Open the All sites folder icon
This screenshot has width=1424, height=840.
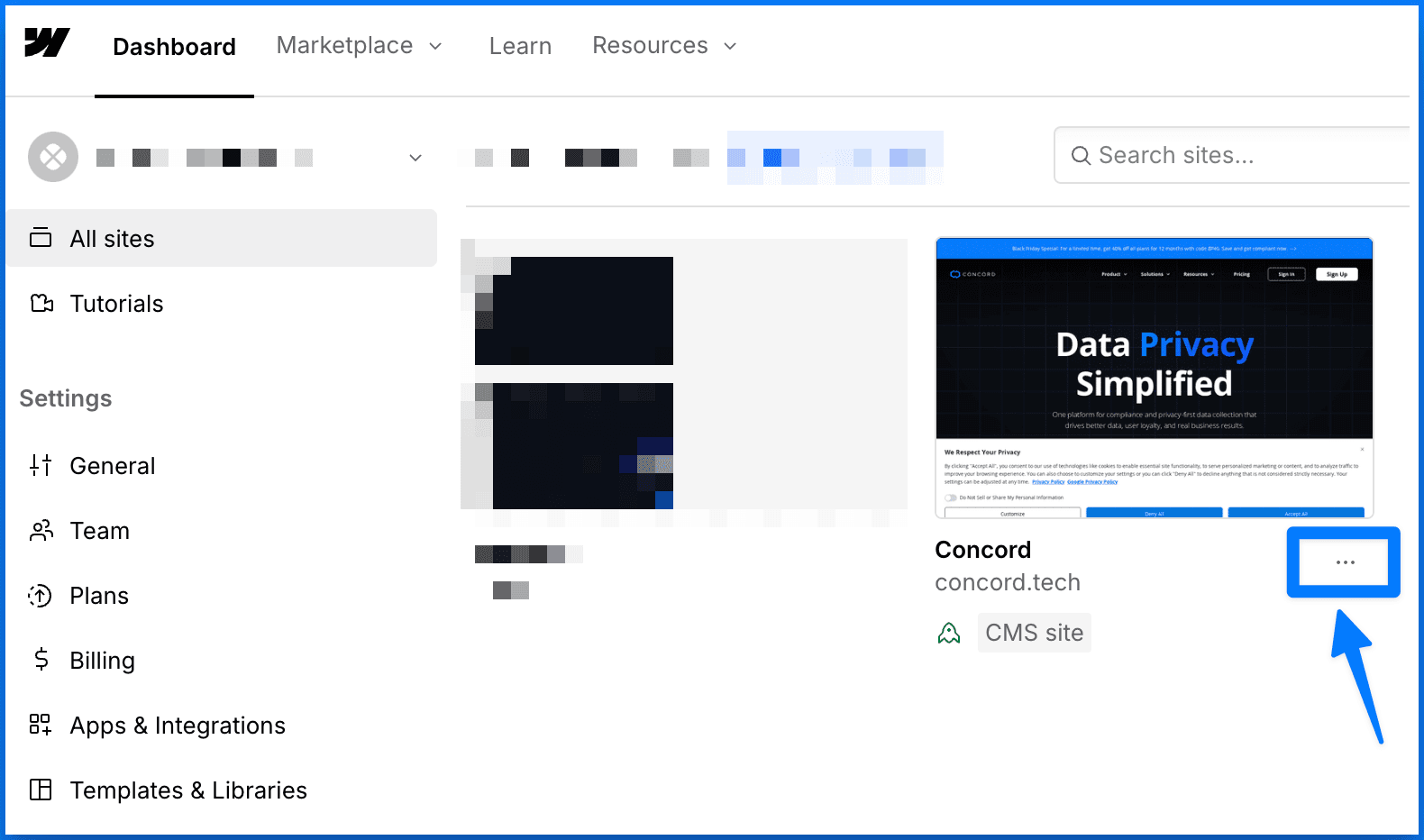pyautogui.click(x=41, y=238)
